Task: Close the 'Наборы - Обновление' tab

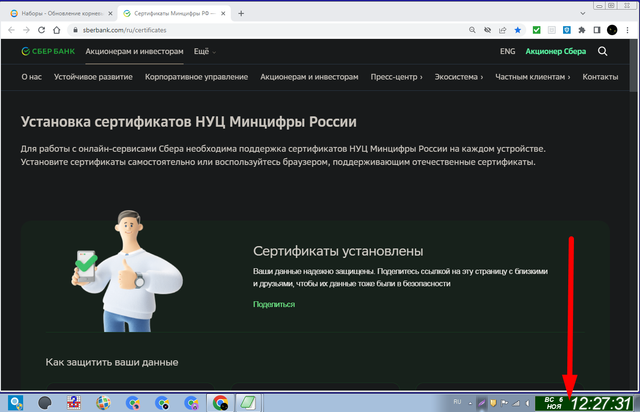Action: pyautogui.click(x=110, y=13)
